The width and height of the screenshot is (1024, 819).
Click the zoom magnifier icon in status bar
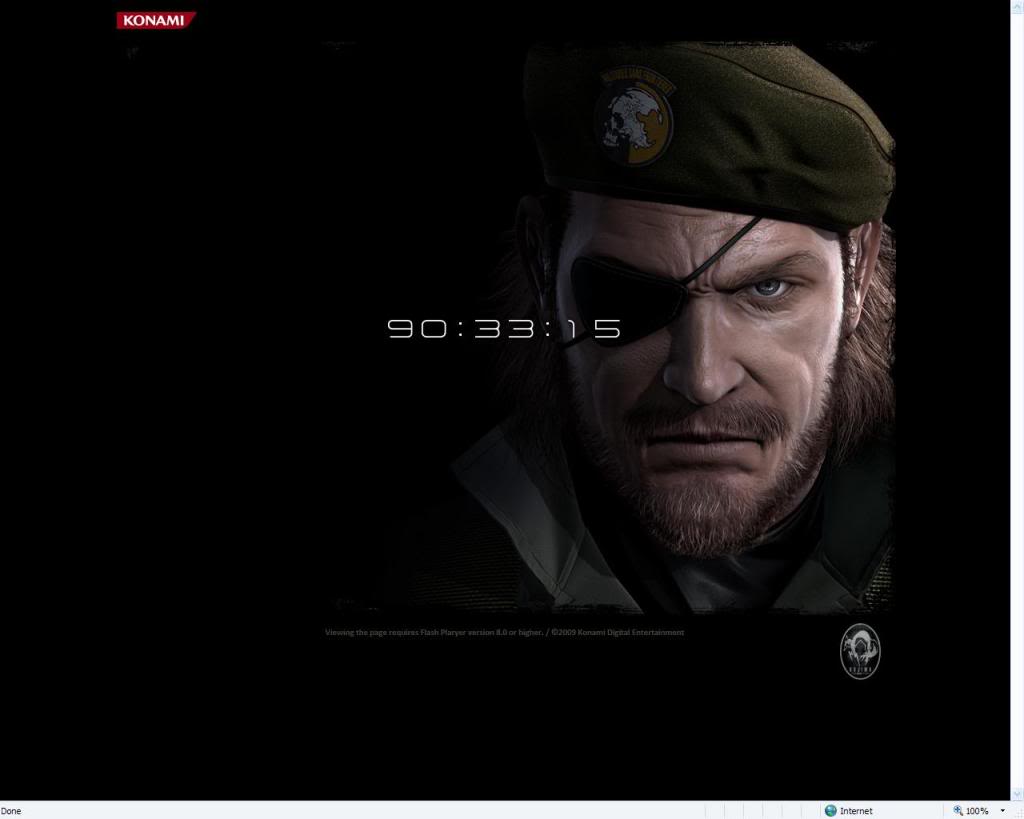tap(958, 811)
